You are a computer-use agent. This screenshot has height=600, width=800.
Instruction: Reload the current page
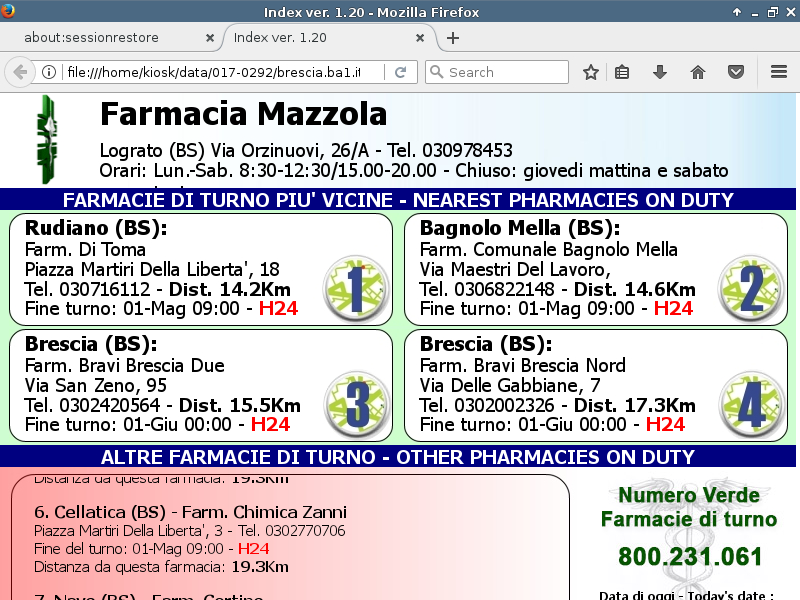tap(401, 72)
